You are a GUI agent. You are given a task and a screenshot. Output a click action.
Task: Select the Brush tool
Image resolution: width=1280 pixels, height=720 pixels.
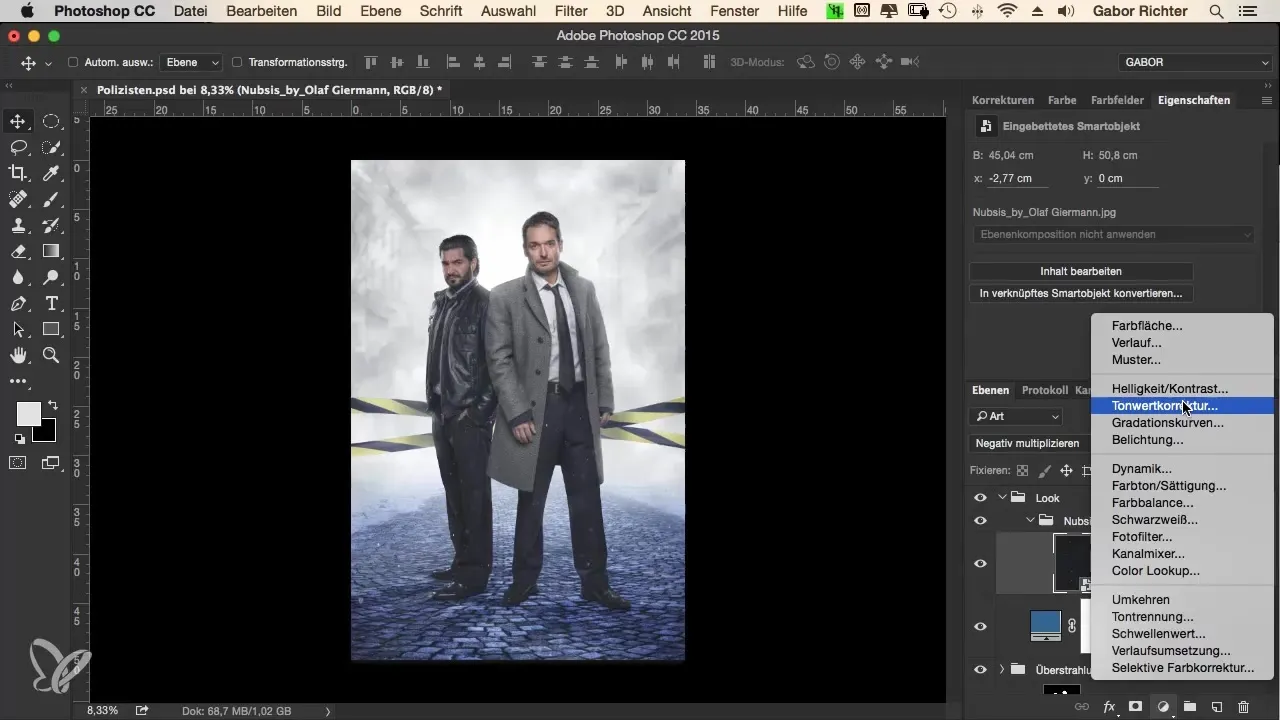click(x=51, y=199)
